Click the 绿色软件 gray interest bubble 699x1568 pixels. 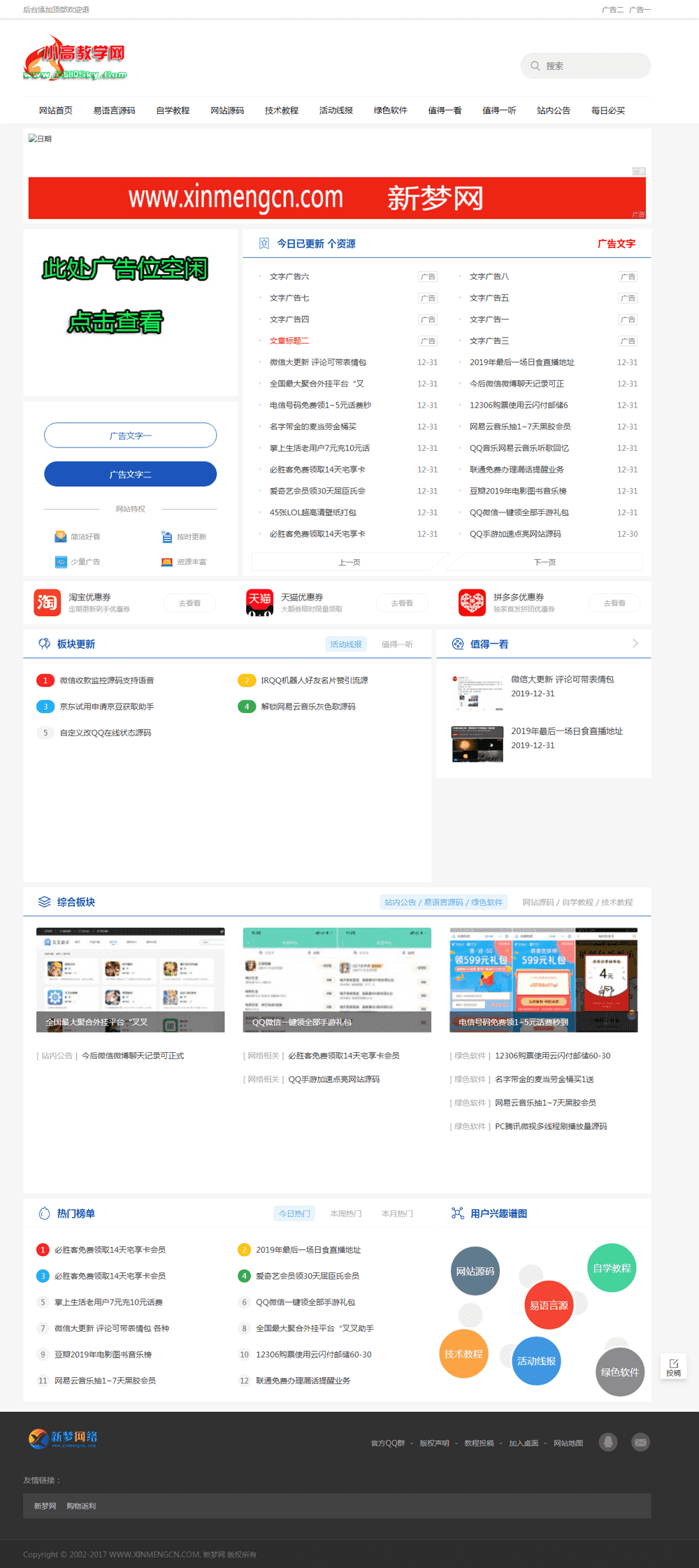click(620, 1372)
